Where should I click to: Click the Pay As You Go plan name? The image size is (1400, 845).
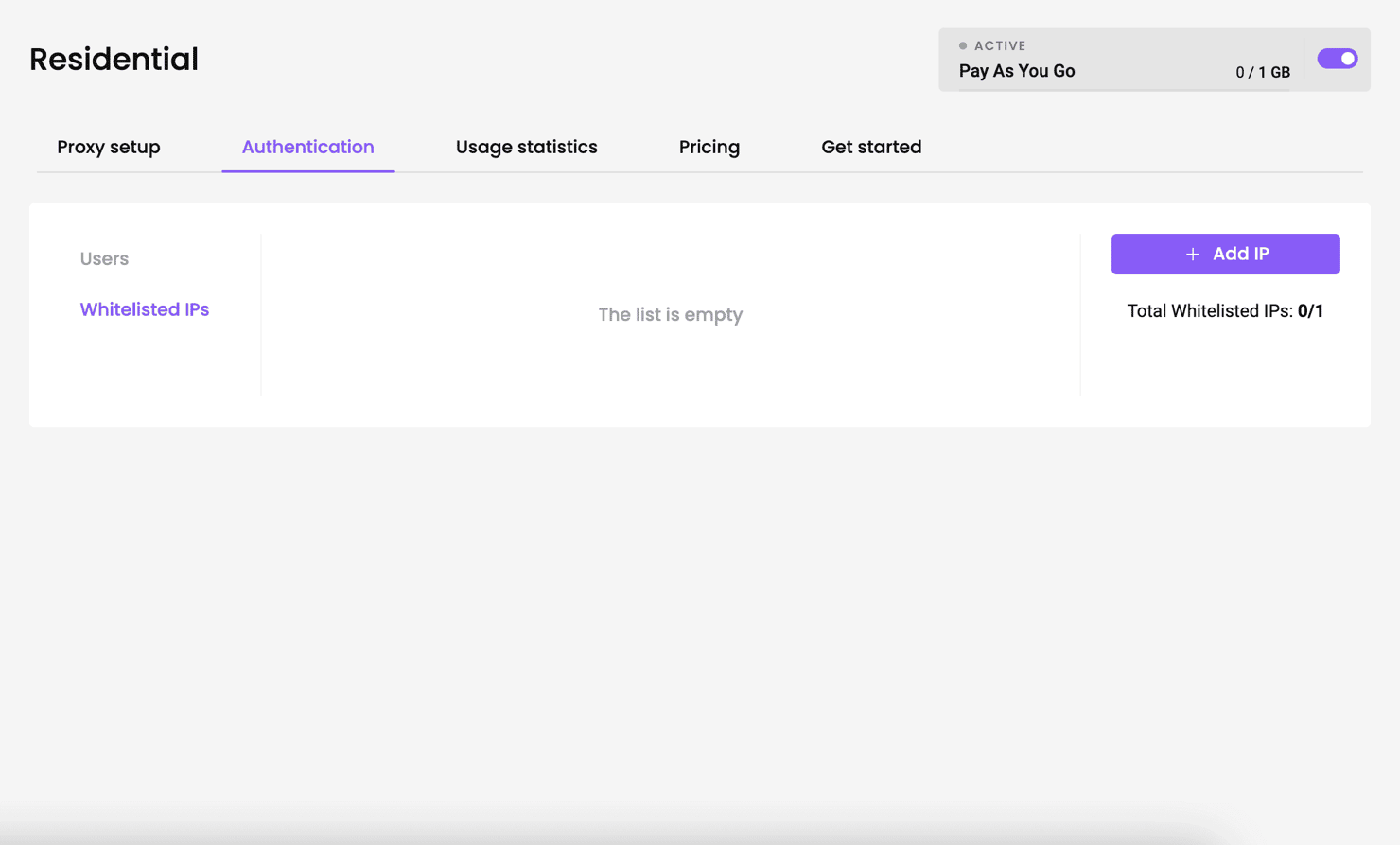pos(1017,71)
